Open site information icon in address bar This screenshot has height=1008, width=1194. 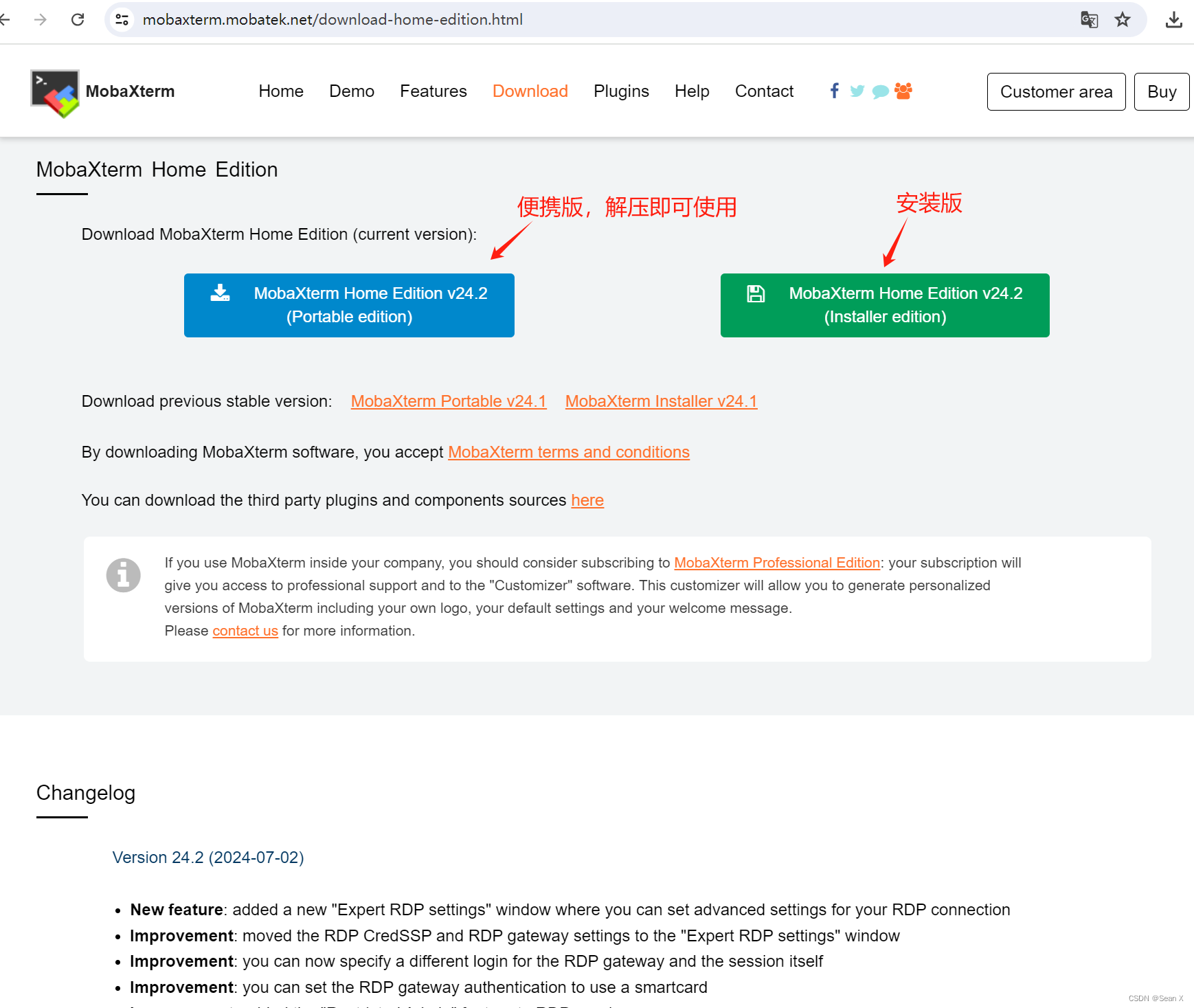pos(122,19)
